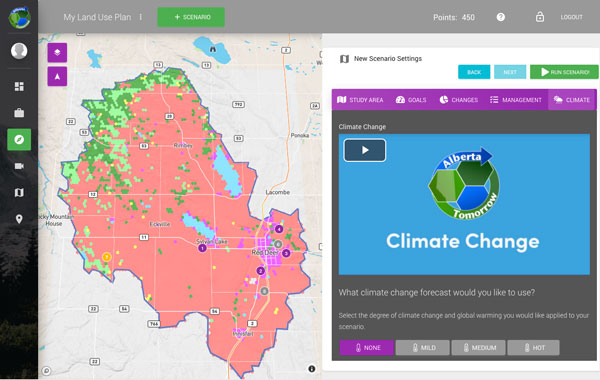Click the gray map marker 5
Image resolution: width=600 pixels, height=380 pixels.
pyautogui.click(x=264, y=291)
